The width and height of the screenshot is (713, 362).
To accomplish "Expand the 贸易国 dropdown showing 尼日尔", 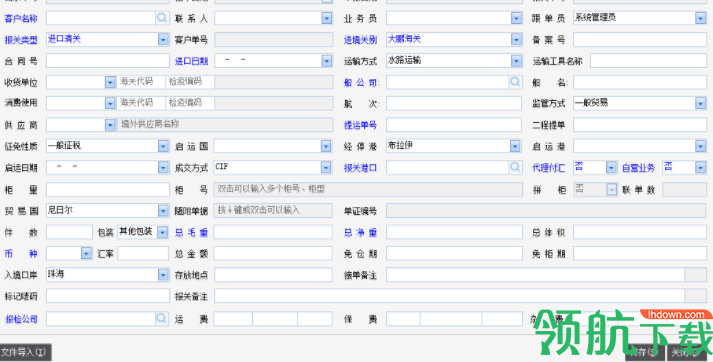I will 163,211.
